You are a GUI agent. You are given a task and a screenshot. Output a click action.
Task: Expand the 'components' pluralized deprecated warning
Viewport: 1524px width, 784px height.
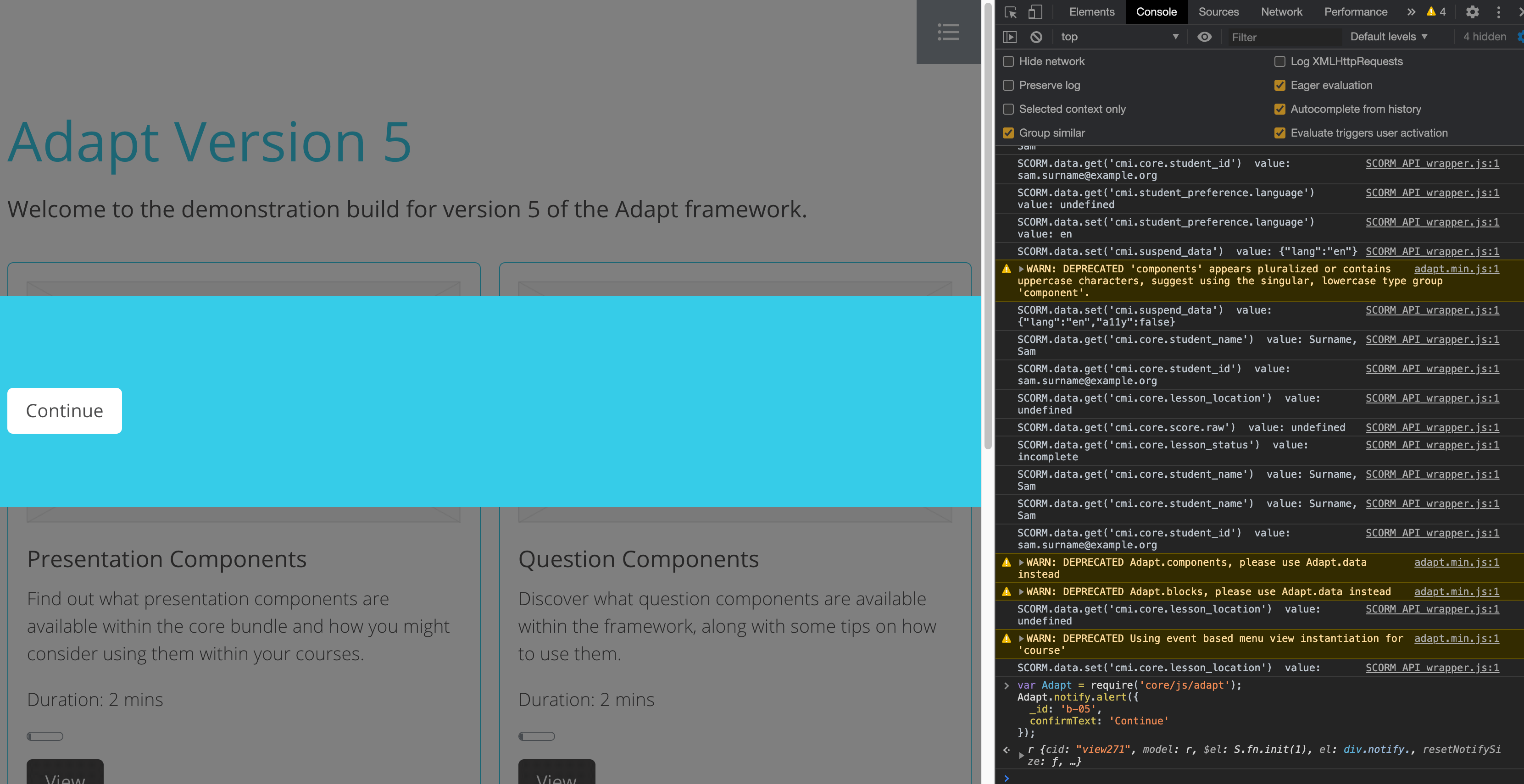point(1021,269)
